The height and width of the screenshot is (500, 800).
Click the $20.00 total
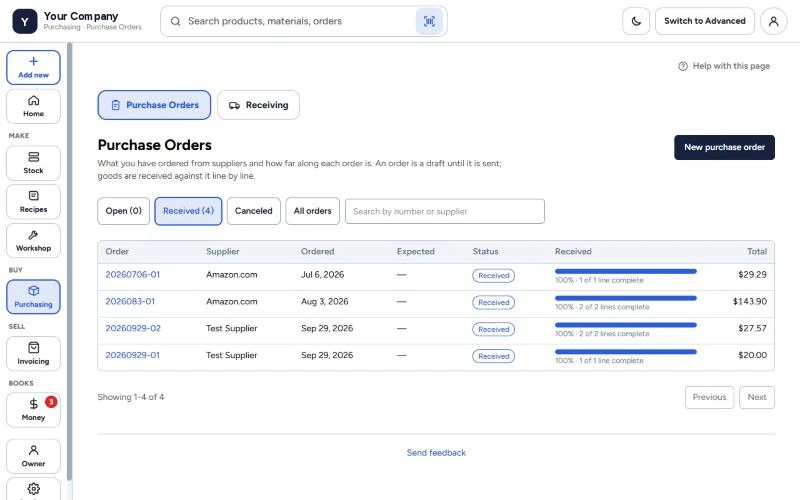click(752, 355)
